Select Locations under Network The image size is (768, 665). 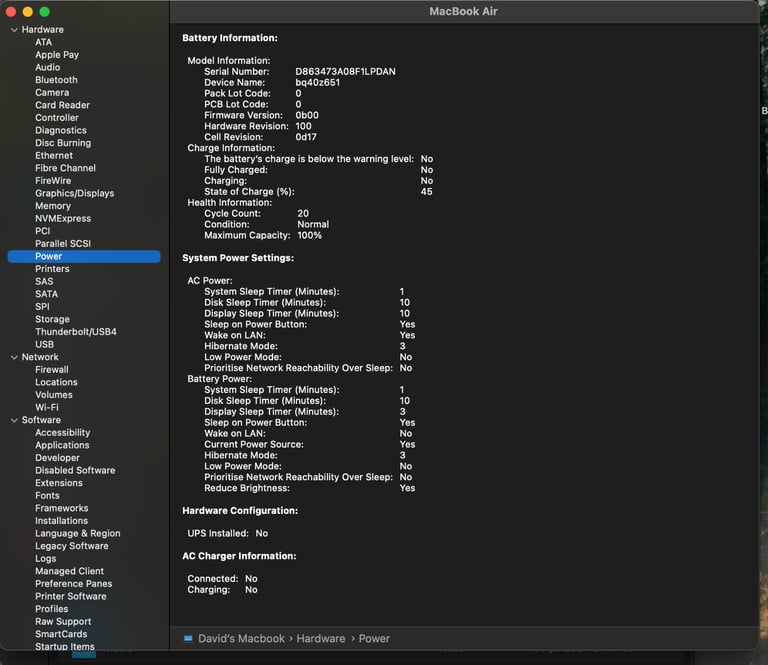[56, 382]
